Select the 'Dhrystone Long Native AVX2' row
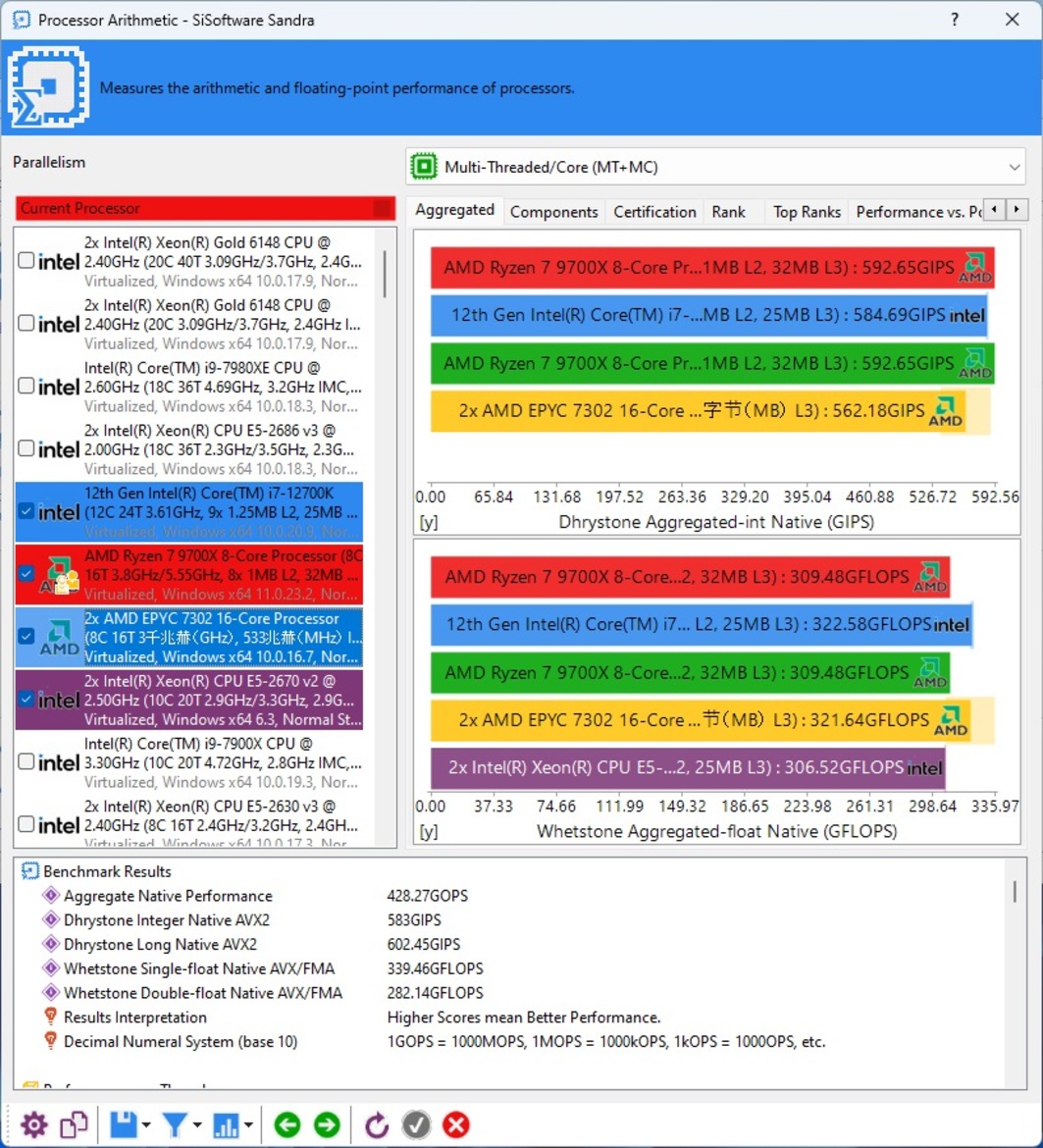 (160, 945)
